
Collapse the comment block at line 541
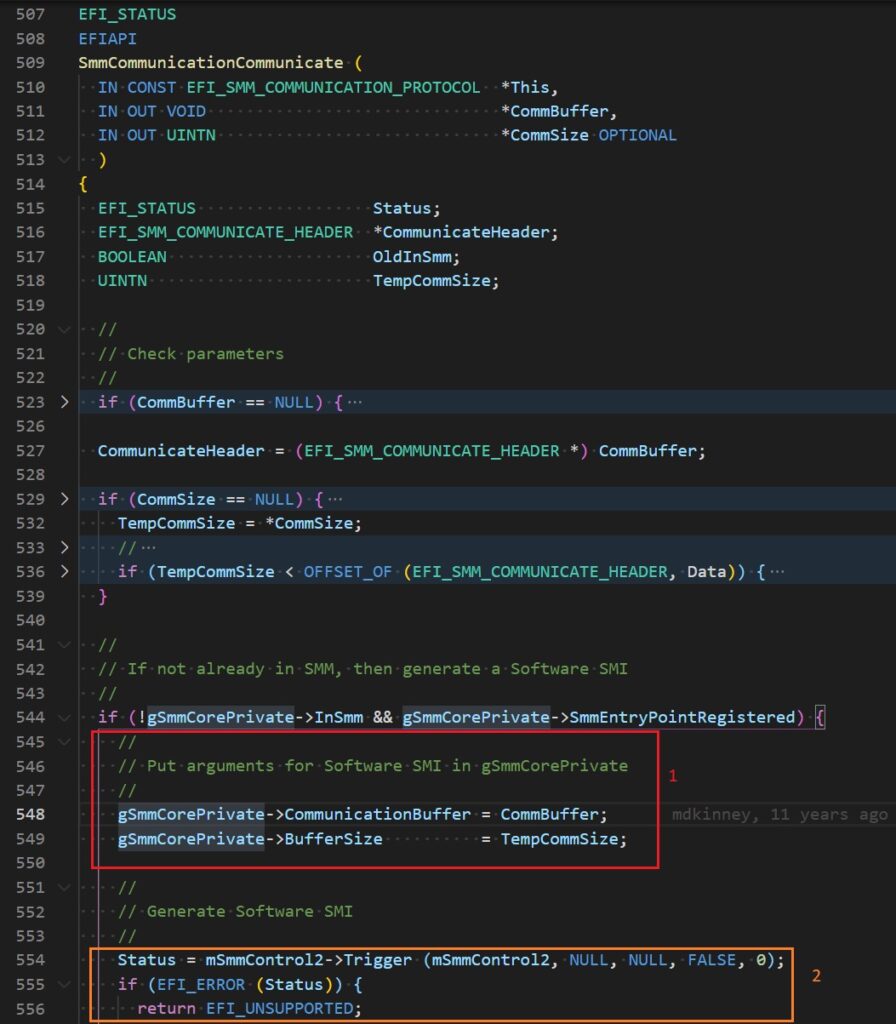coord(65,645)
